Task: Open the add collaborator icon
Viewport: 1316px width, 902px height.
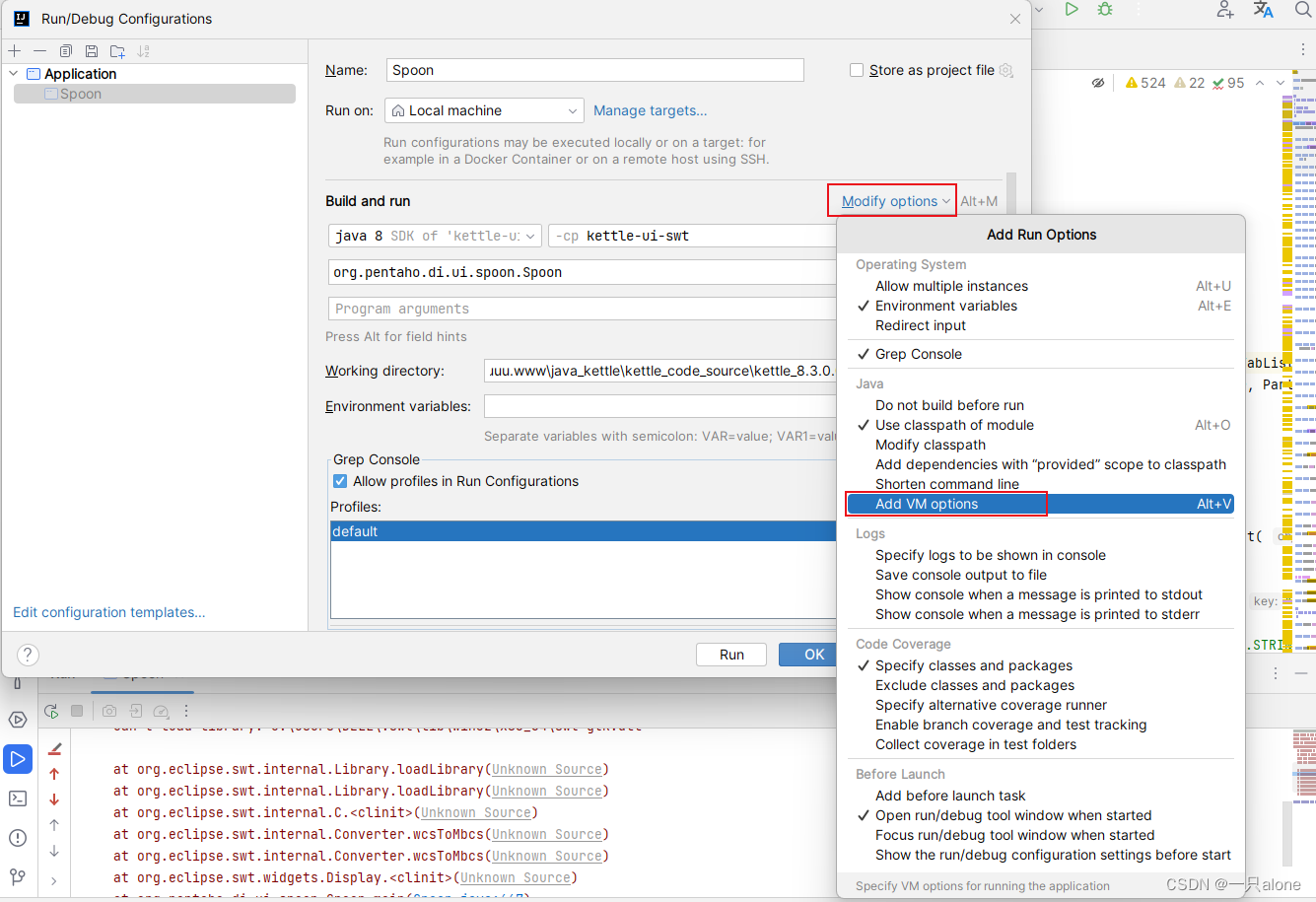Action: click(1225, 10)
